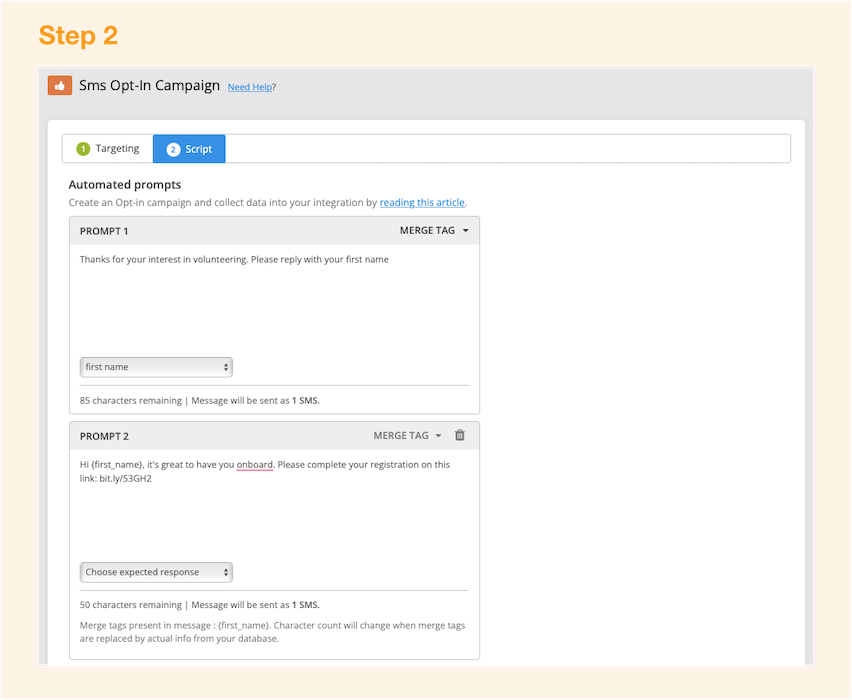
Task: Click the 'PROMPT 1' header label
Action: click(104, 231)
